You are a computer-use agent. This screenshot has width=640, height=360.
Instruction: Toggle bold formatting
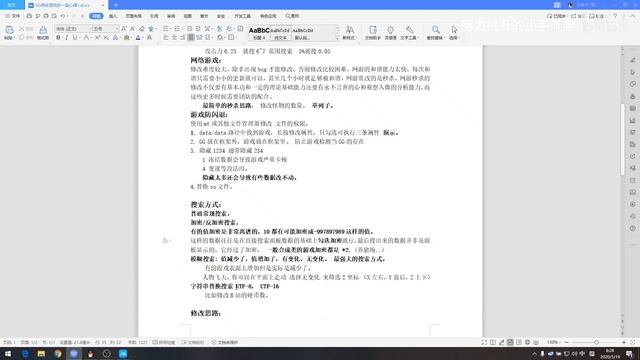tap(58, 38)
